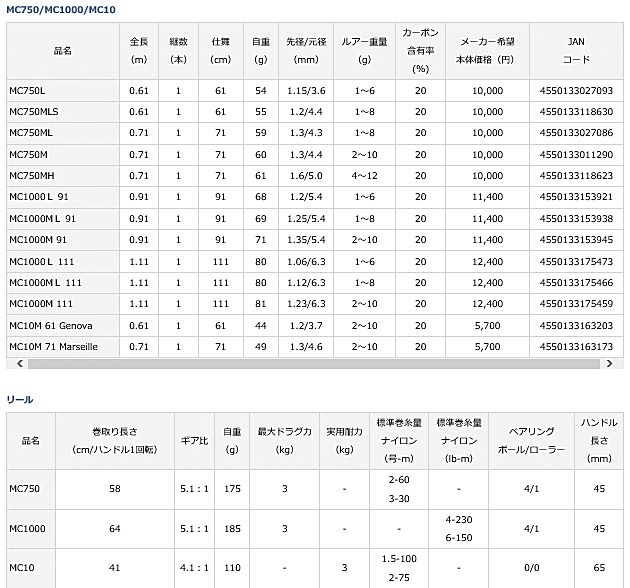This screenshot has height=588, width=630.
Task: Select the リール section heading
Action: pos(20,400)
